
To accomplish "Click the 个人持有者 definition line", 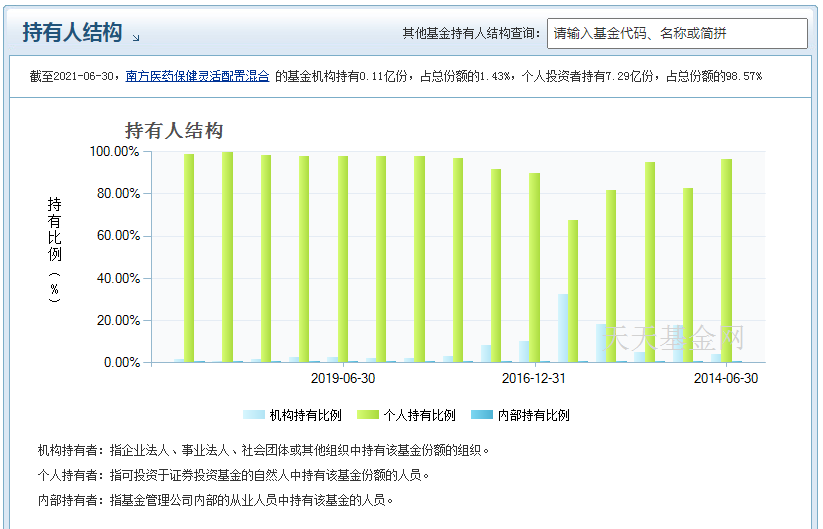I will coord(234,475).
